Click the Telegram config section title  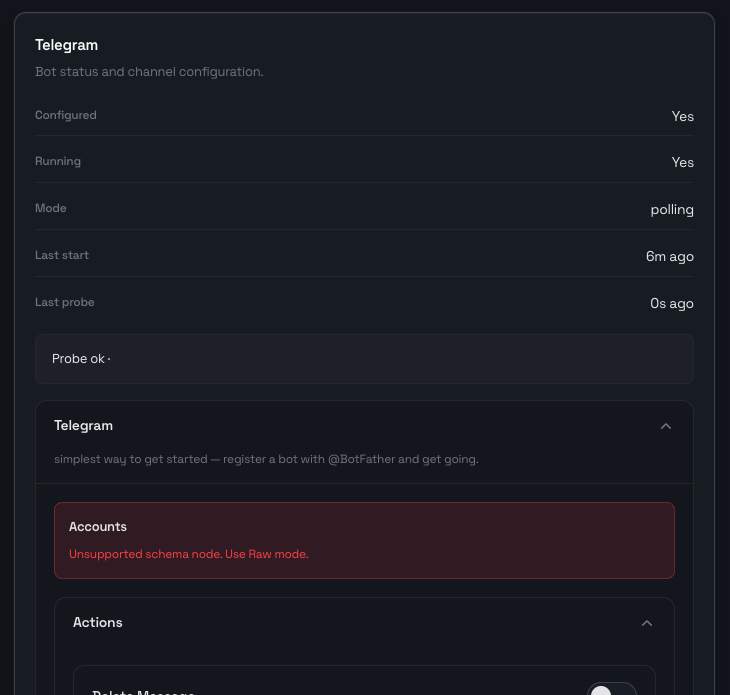tap(83, 425)
